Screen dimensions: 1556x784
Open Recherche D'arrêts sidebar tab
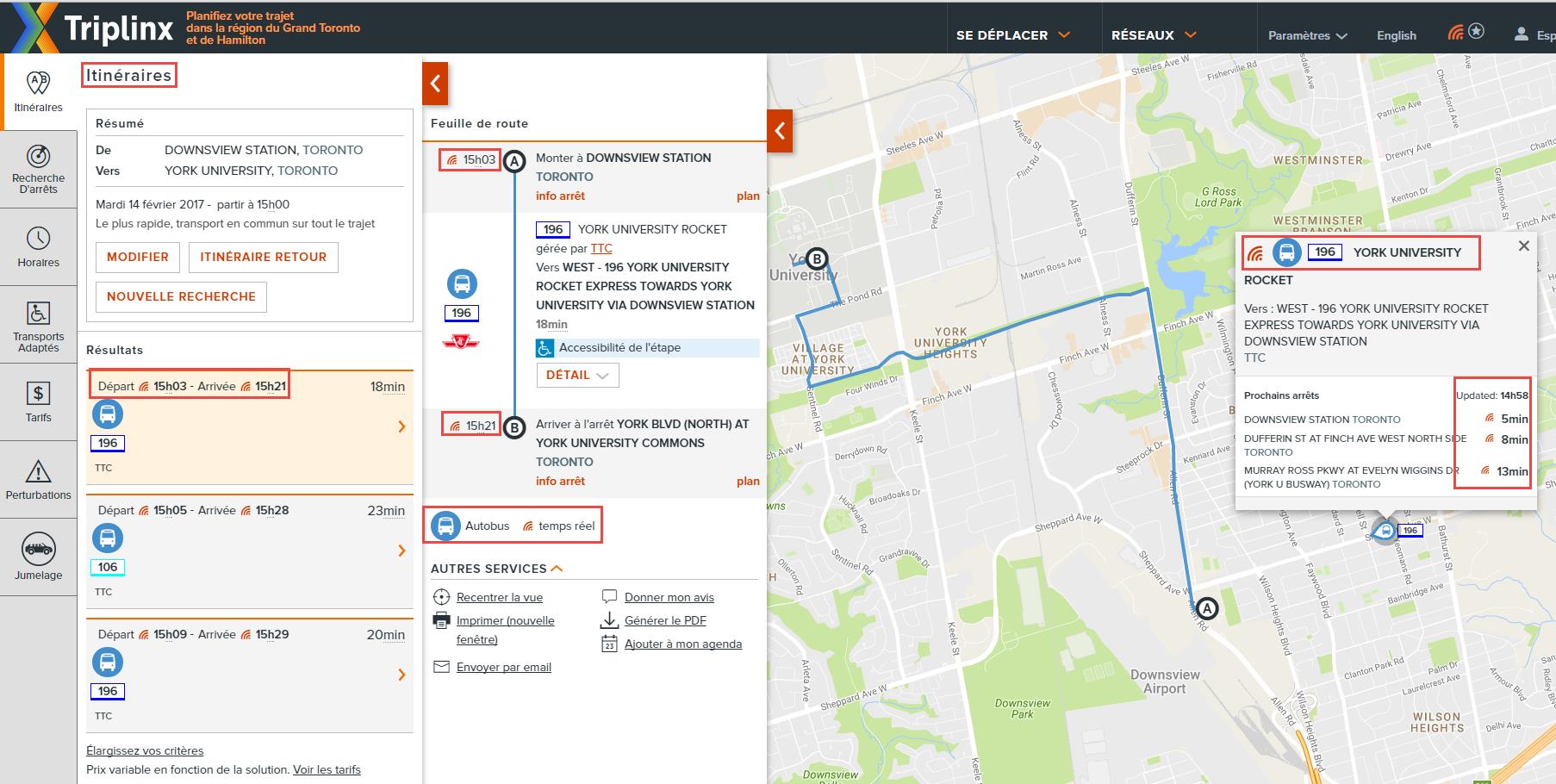[x=38, y=169]
